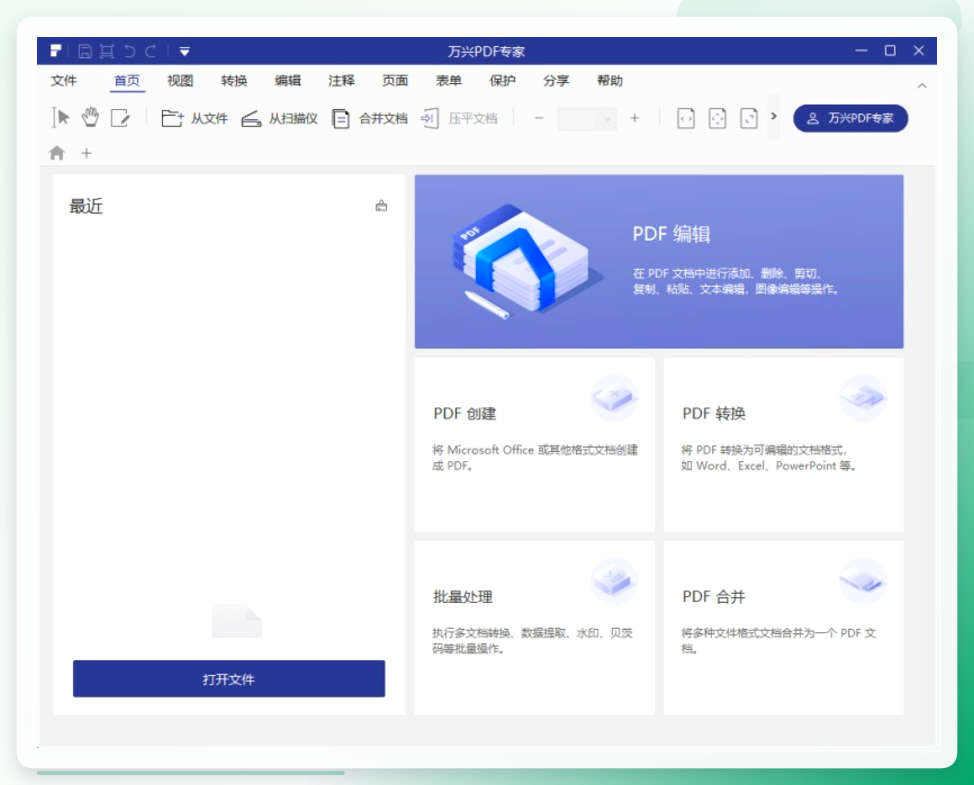Image resolution: width=974 pixels, height=785 pixels.
Task: Click the fit page icon
Action: [x=717, y=118]
